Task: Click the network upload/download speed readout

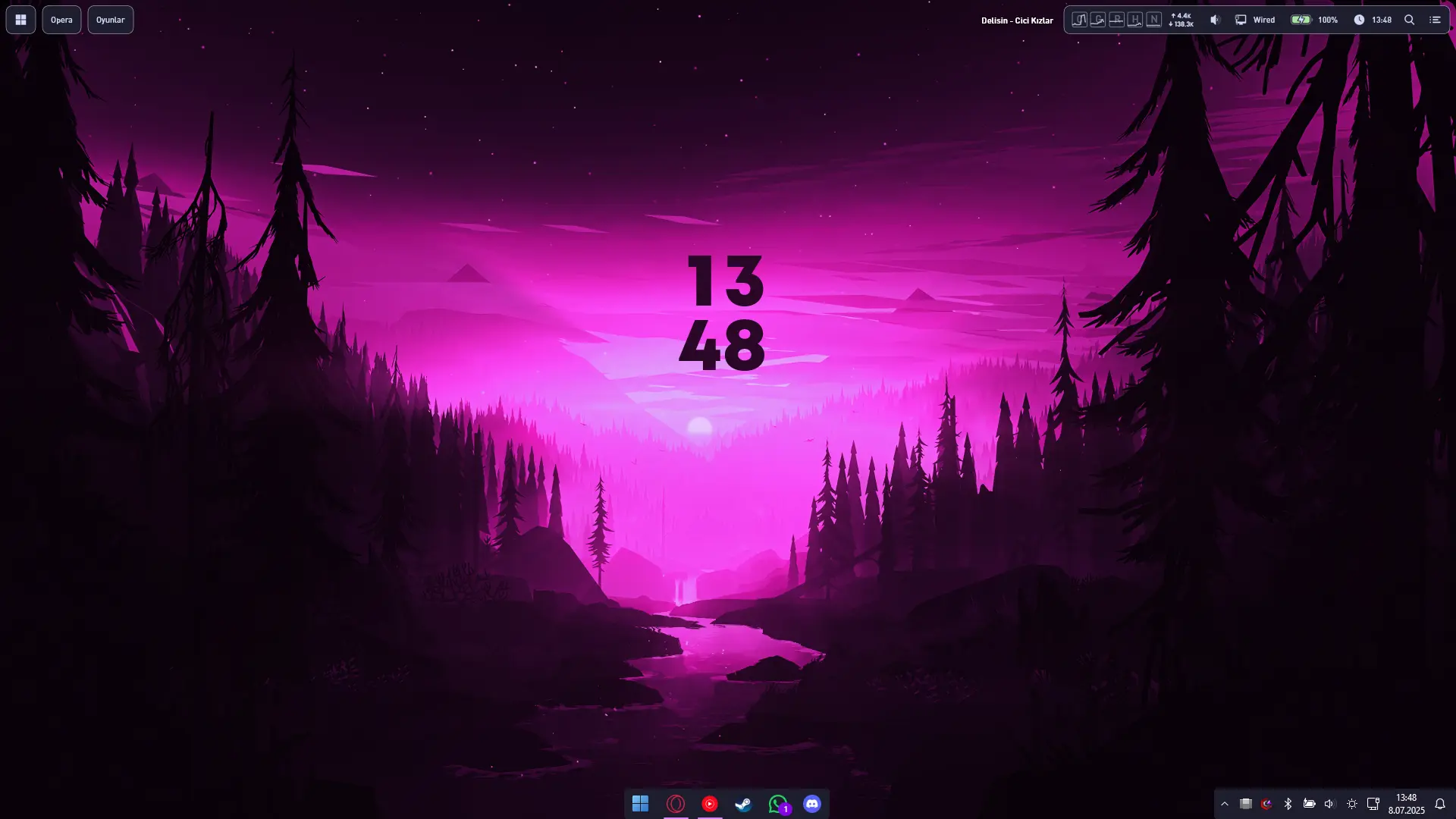Action: point(1181,20)
